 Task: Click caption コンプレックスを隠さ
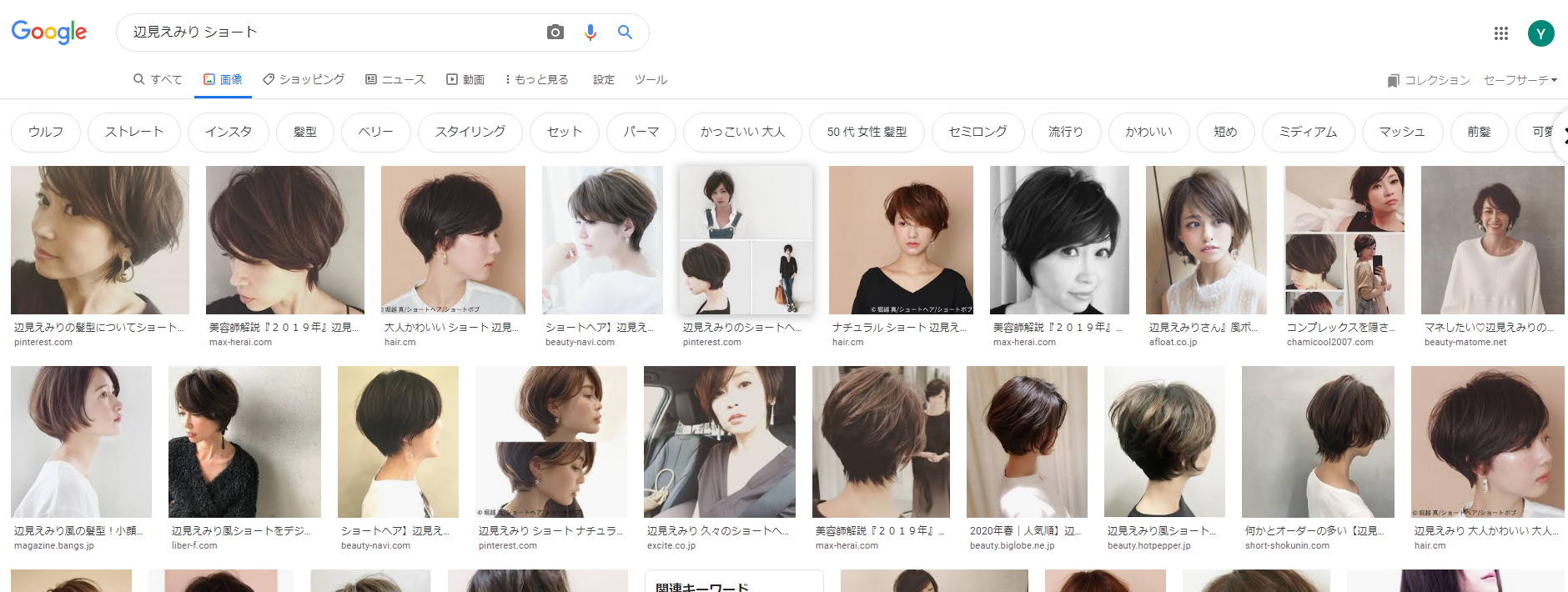1341,328
